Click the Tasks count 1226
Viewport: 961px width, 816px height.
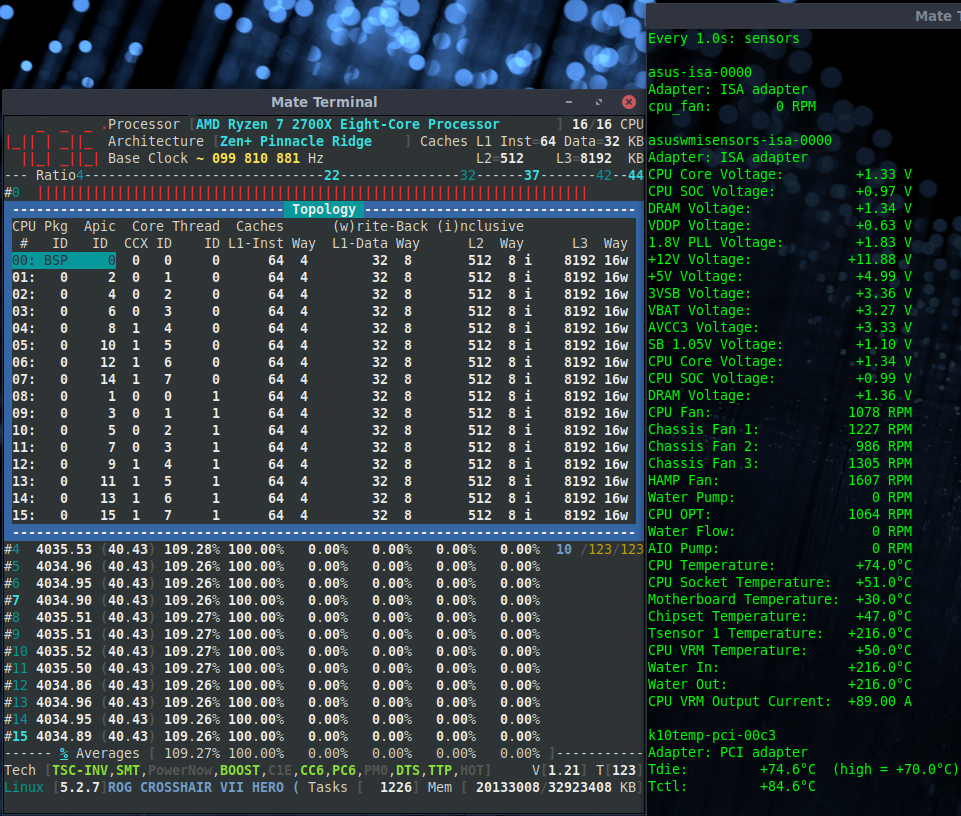coord(396,788)
